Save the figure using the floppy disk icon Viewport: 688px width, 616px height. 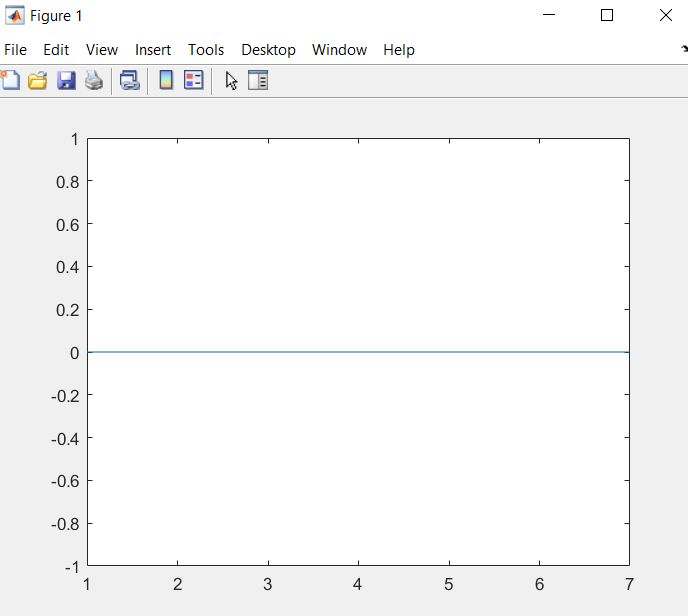(x=66, y=81)
